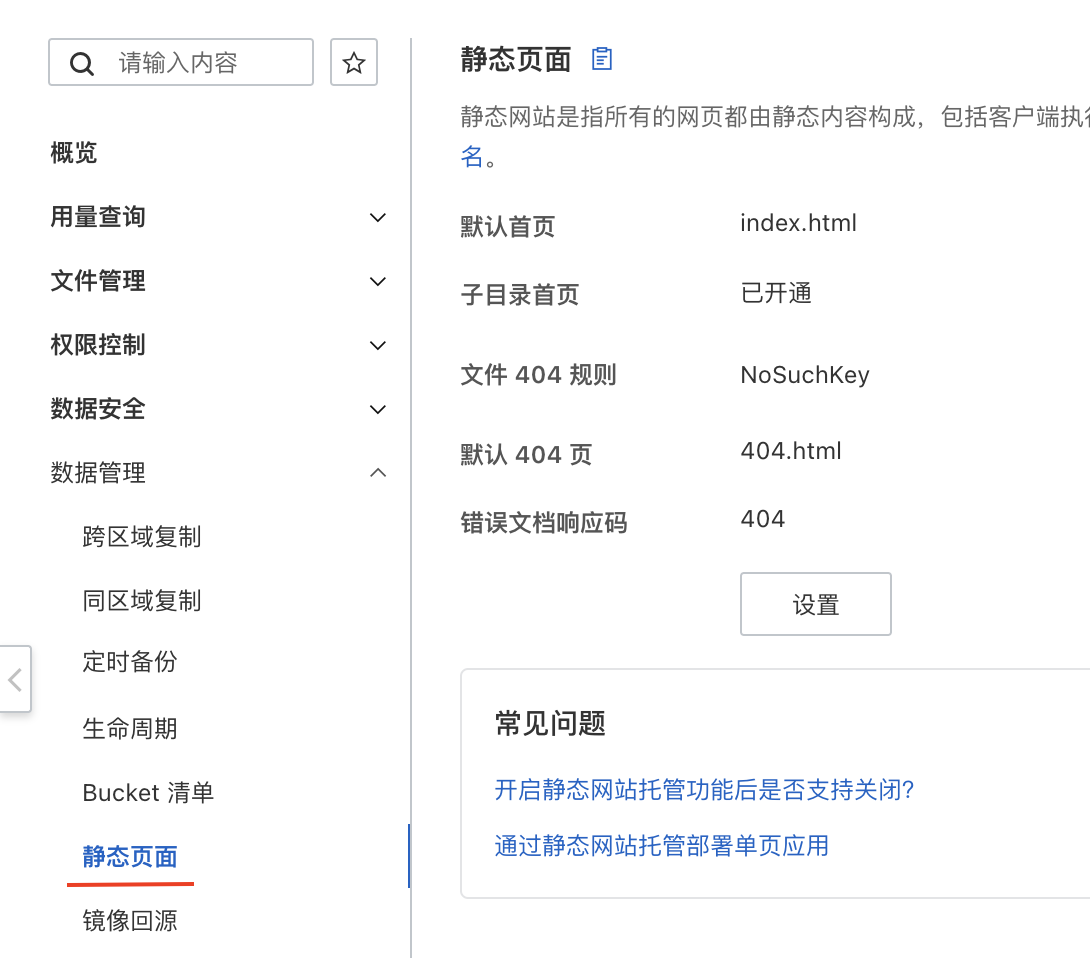Image resolution: width=1090 pixels, height=958 pixels.
Task: Focus the 请输入内容 search field
Action: click(x=205, y=63)
